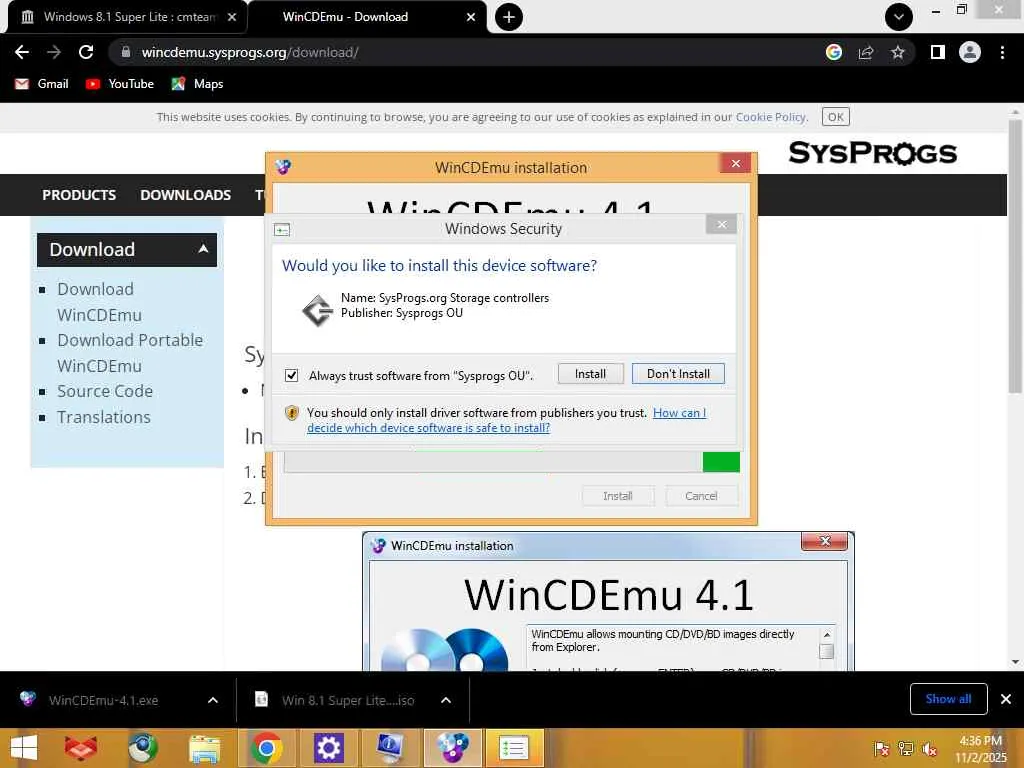The width and height of the screenshot is (1024, 768).
Task: Open the Maps bookmark
Action: [x=197, y=84]
